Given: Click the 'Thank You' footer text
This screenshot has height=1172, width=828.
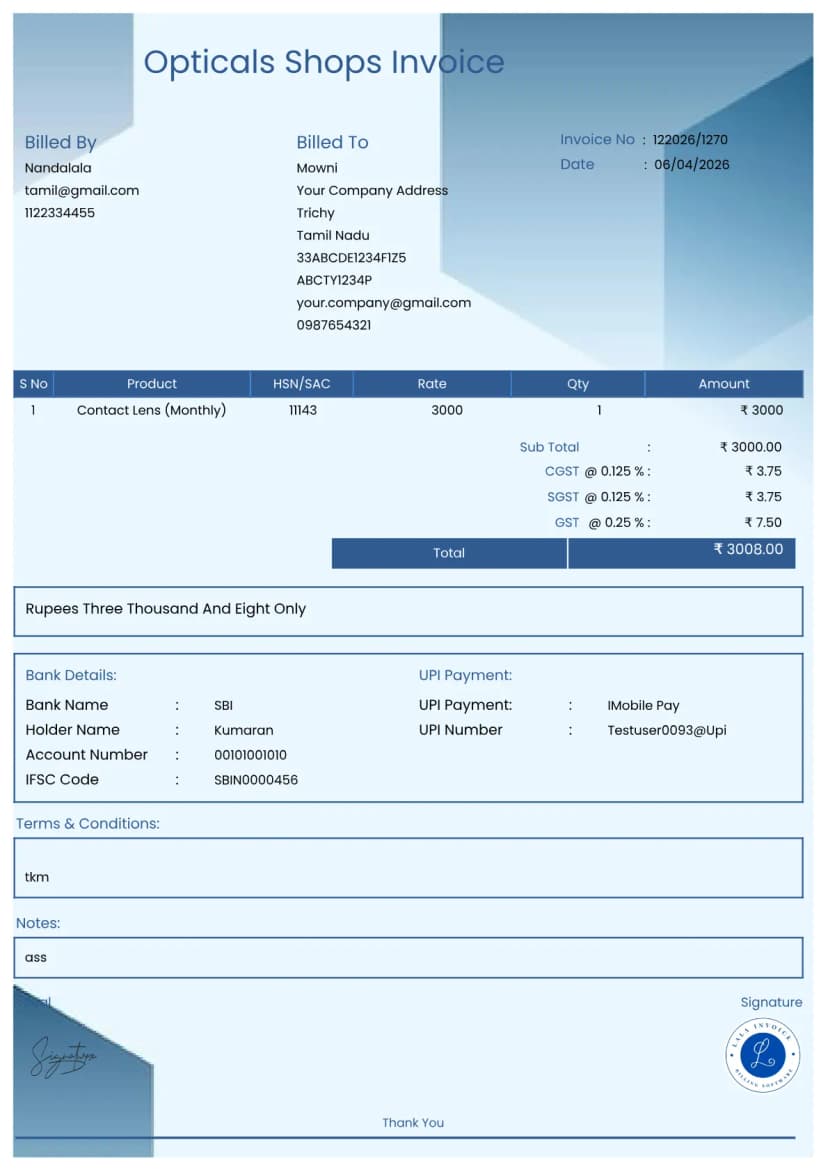Looking at the screenshot, I should [413, 1123].
